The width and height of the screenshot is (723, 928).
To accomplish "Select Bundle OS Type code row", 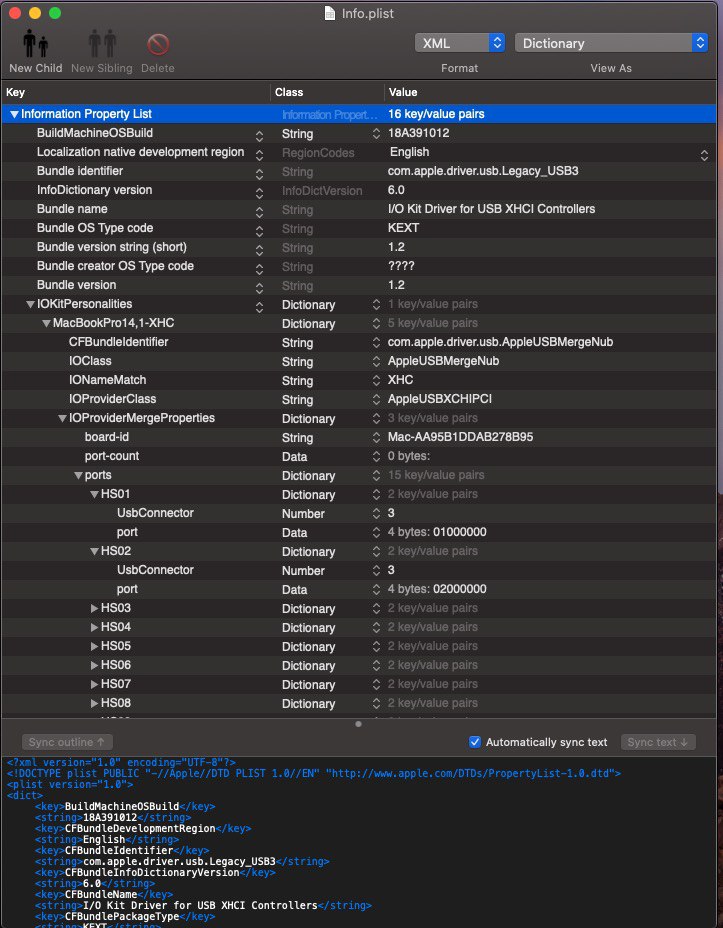I will point(359,228).
